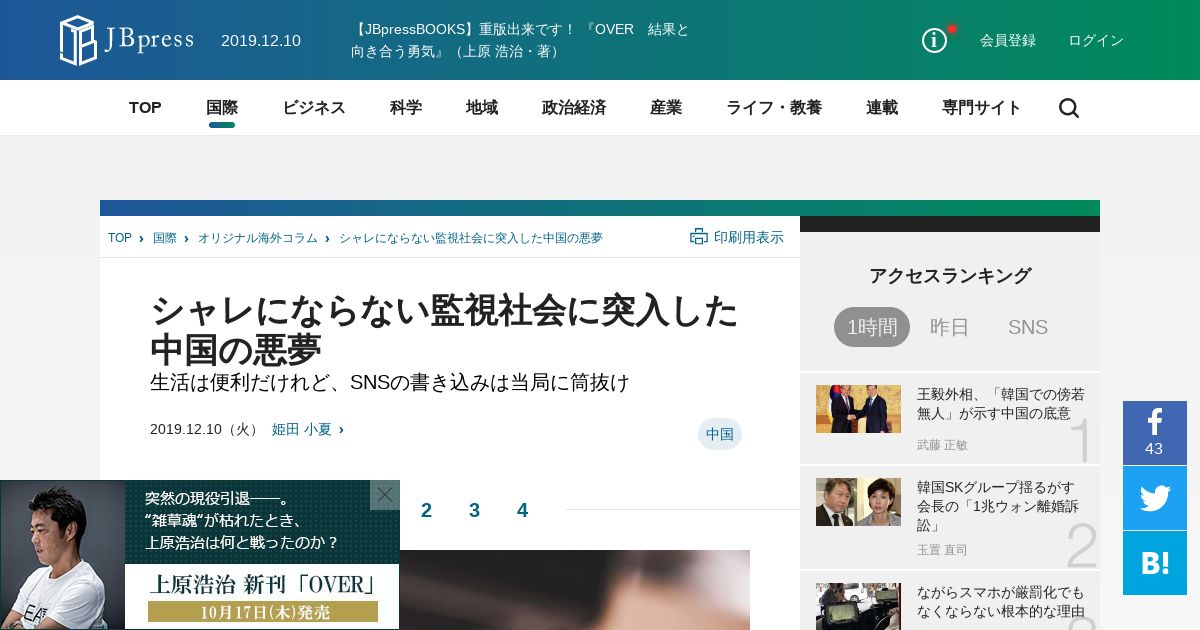1200x630 pixels.
Task: Open the information notice icon
Action: [934, 40]
